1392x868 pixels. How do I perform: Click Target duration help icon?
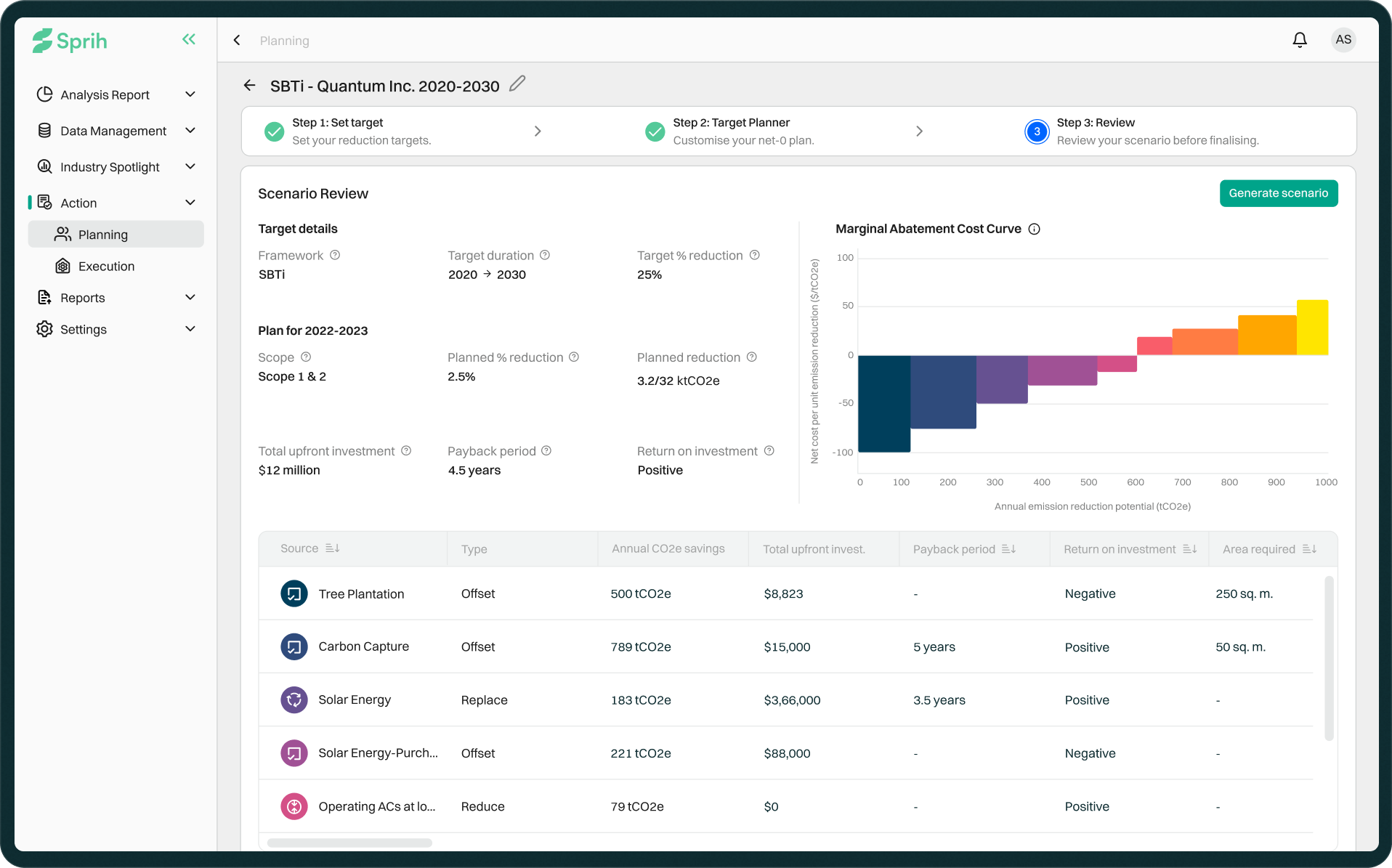545,255
